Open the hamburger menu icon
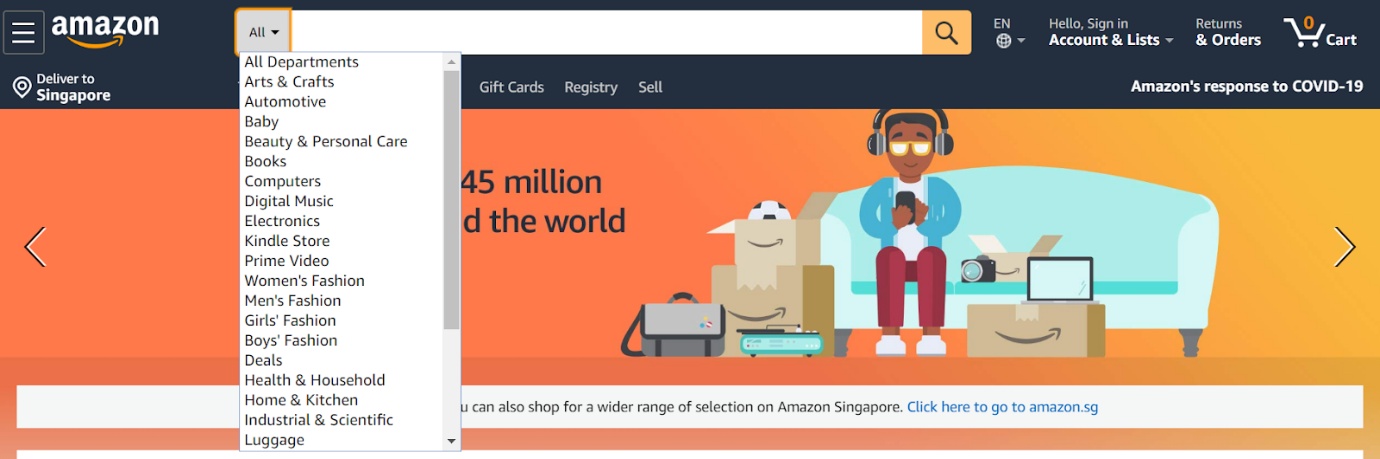1380x459 pixels. pos(23,33)
